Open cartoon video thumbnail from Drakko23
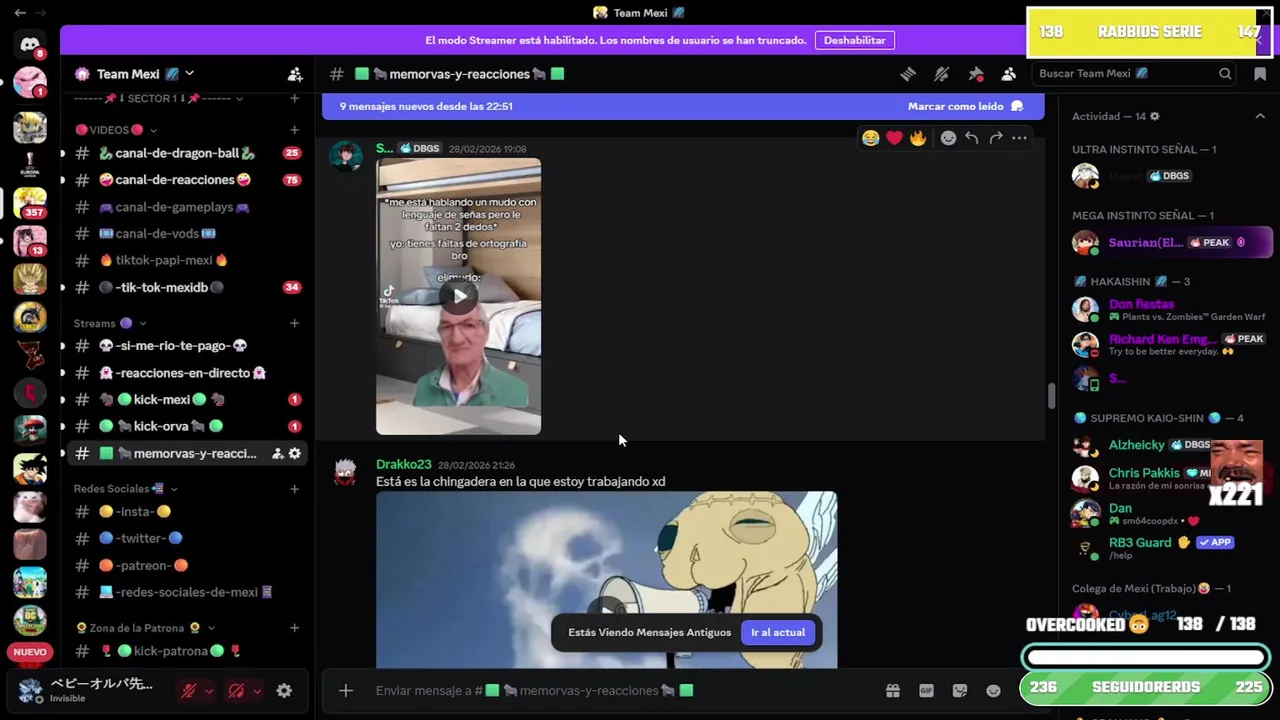This screenshot has height=720, width=1280. click(x=607, y=580)
